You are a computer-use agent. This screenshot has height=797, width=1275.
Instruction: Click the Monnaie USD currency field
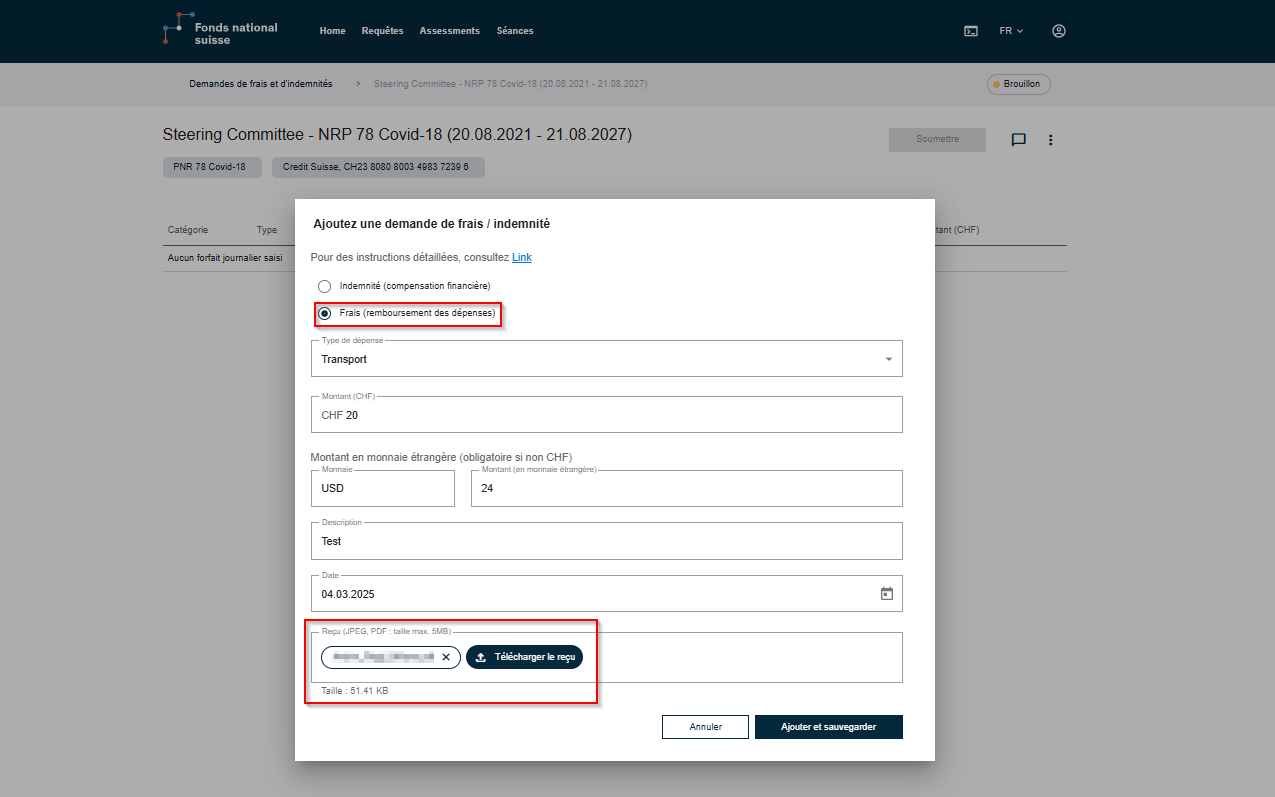(383, 489)
